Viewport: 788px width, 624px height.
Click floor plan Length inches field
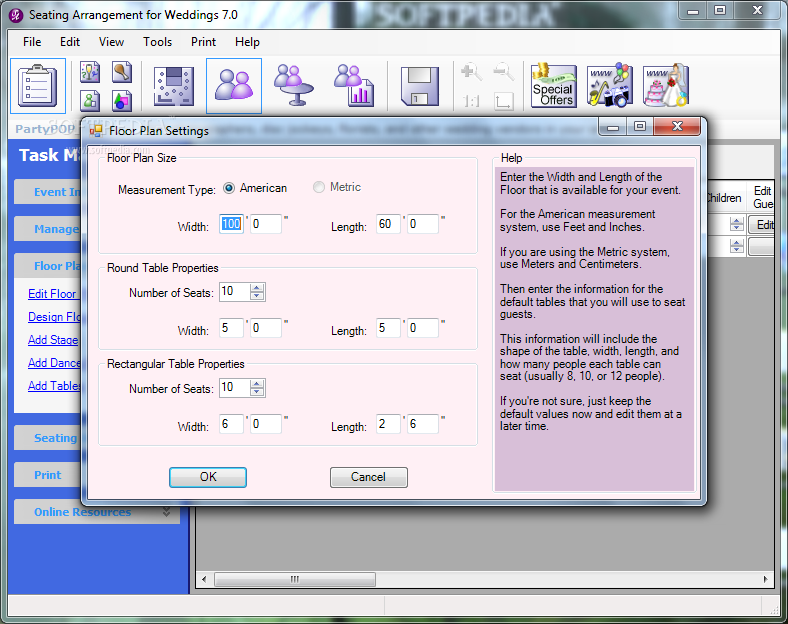[x=423, y=224]
